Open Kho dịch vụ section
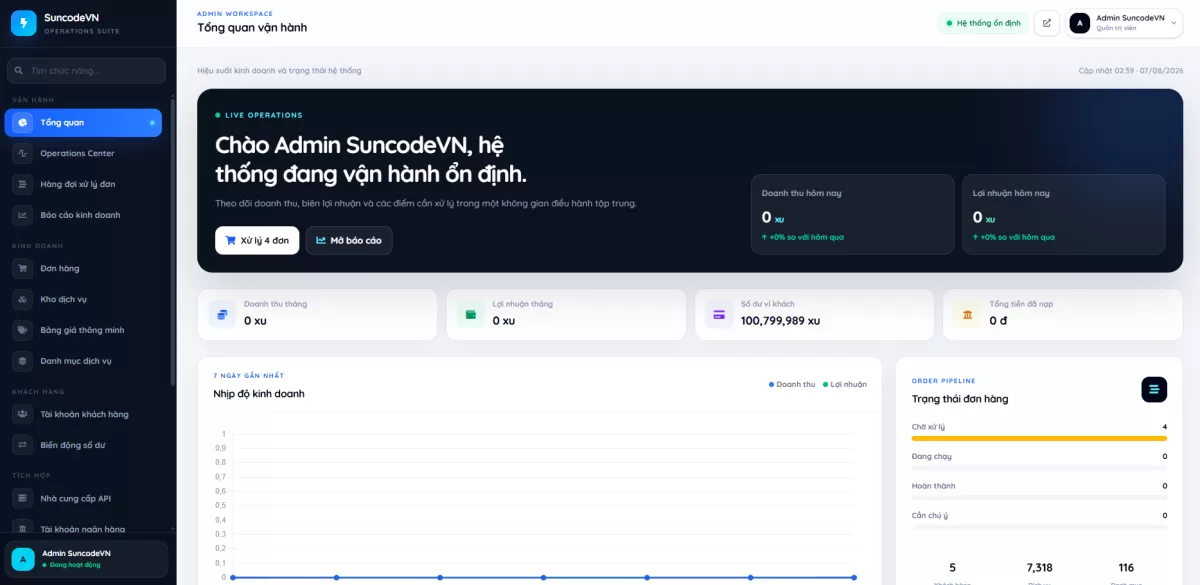This screenshot has height=585, width=1200. pyautogui.click(x=83, y=299)
